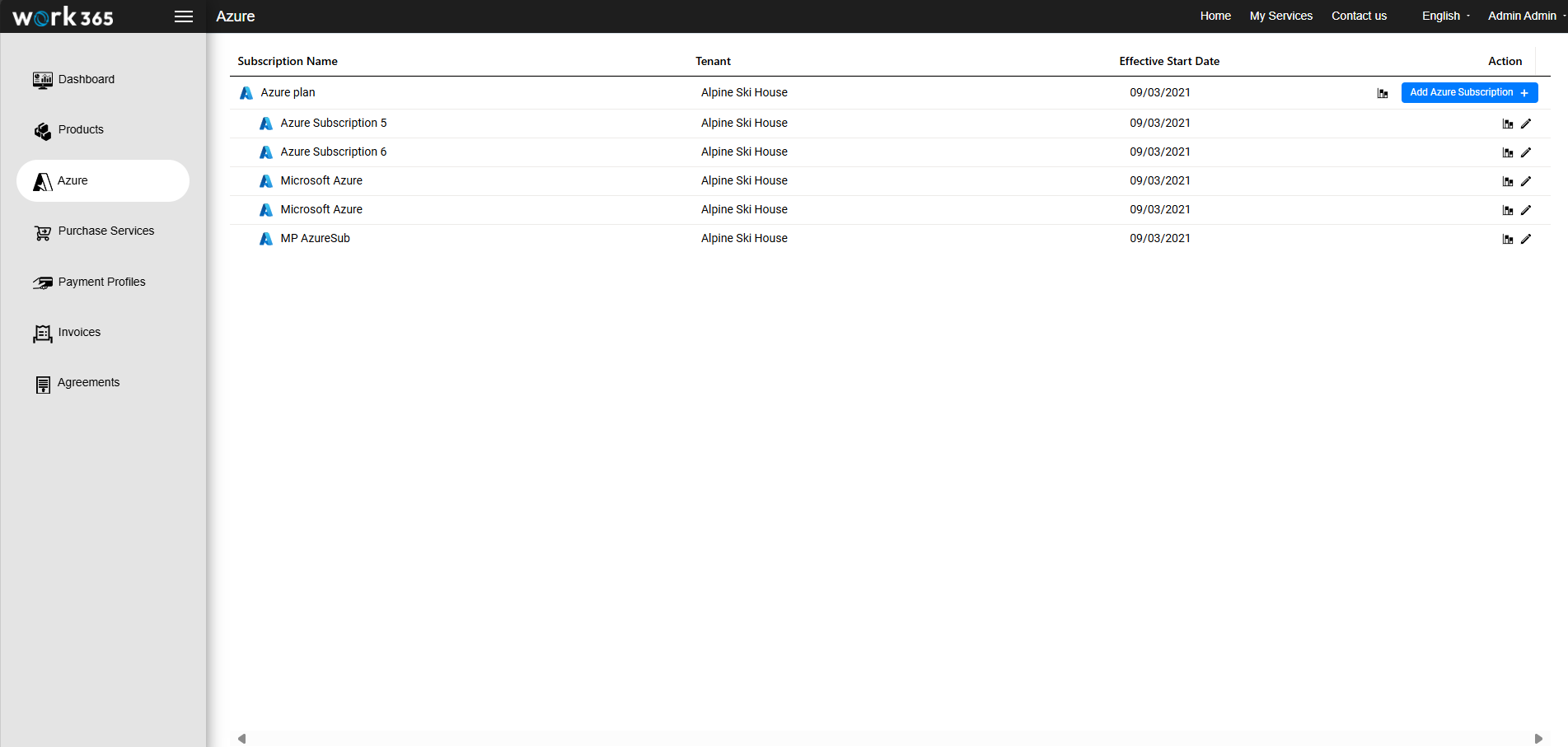This screenshot has height=747, width=1568.
Task: Click the Azure icon beside Azure Subscription 5
Action: (265, 124)
